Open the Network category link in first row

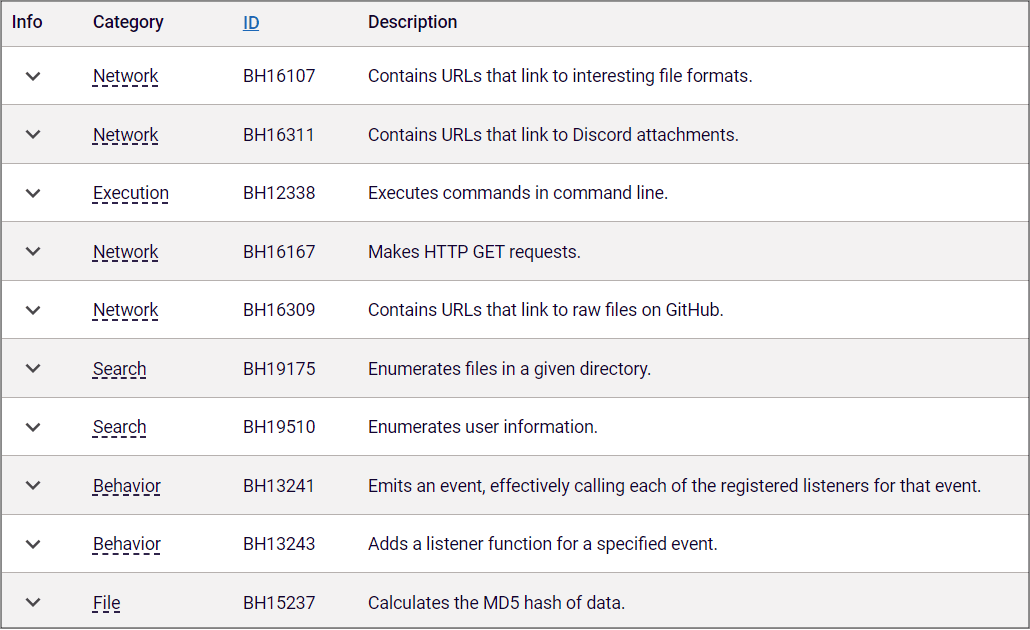(x=125, y=75)
